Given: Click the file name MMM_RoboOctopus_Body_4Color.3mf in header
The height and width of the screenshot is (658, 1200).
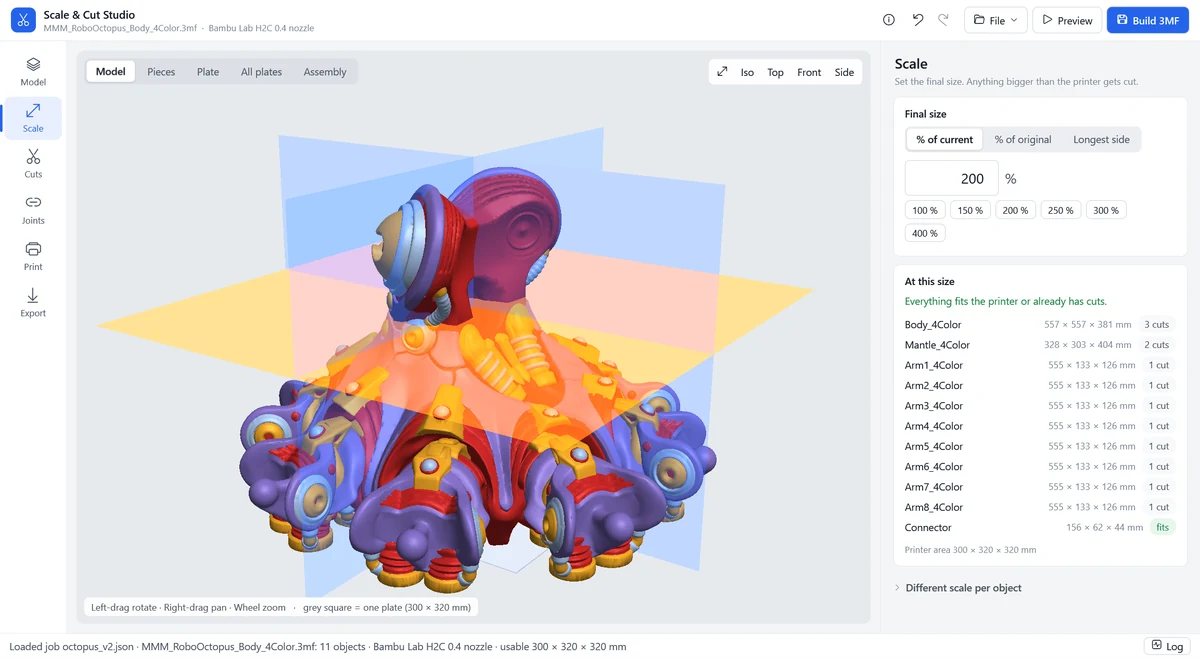Looking at the screenshot, I should [x=119, y=28].
